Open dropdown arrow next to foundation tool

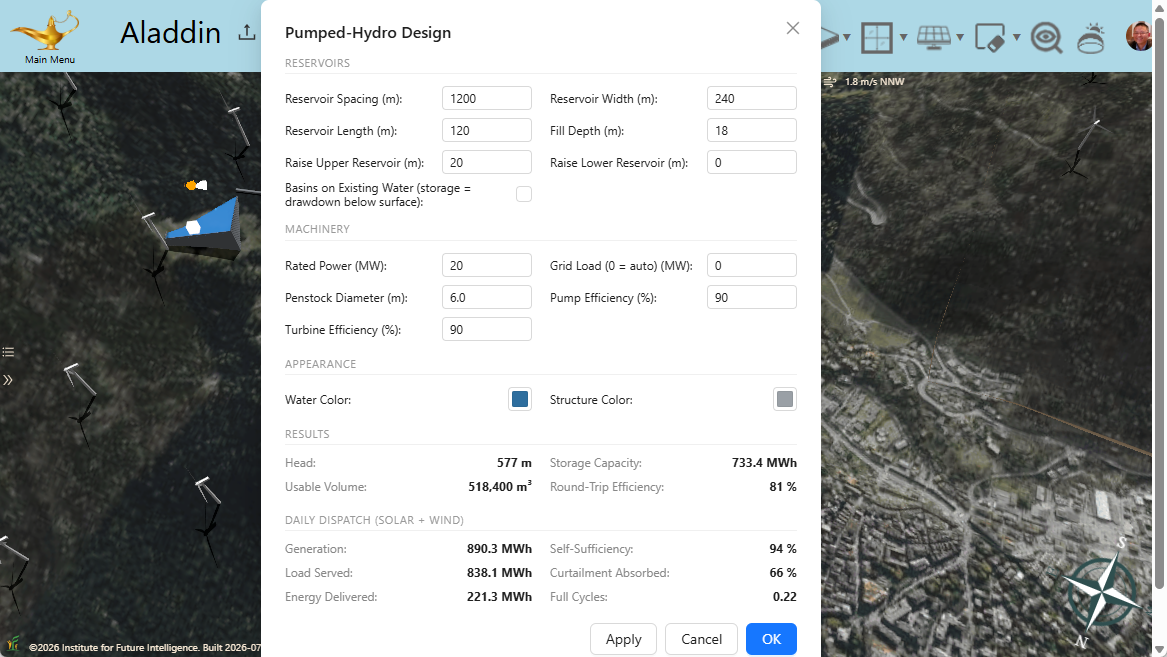[847, 37]
